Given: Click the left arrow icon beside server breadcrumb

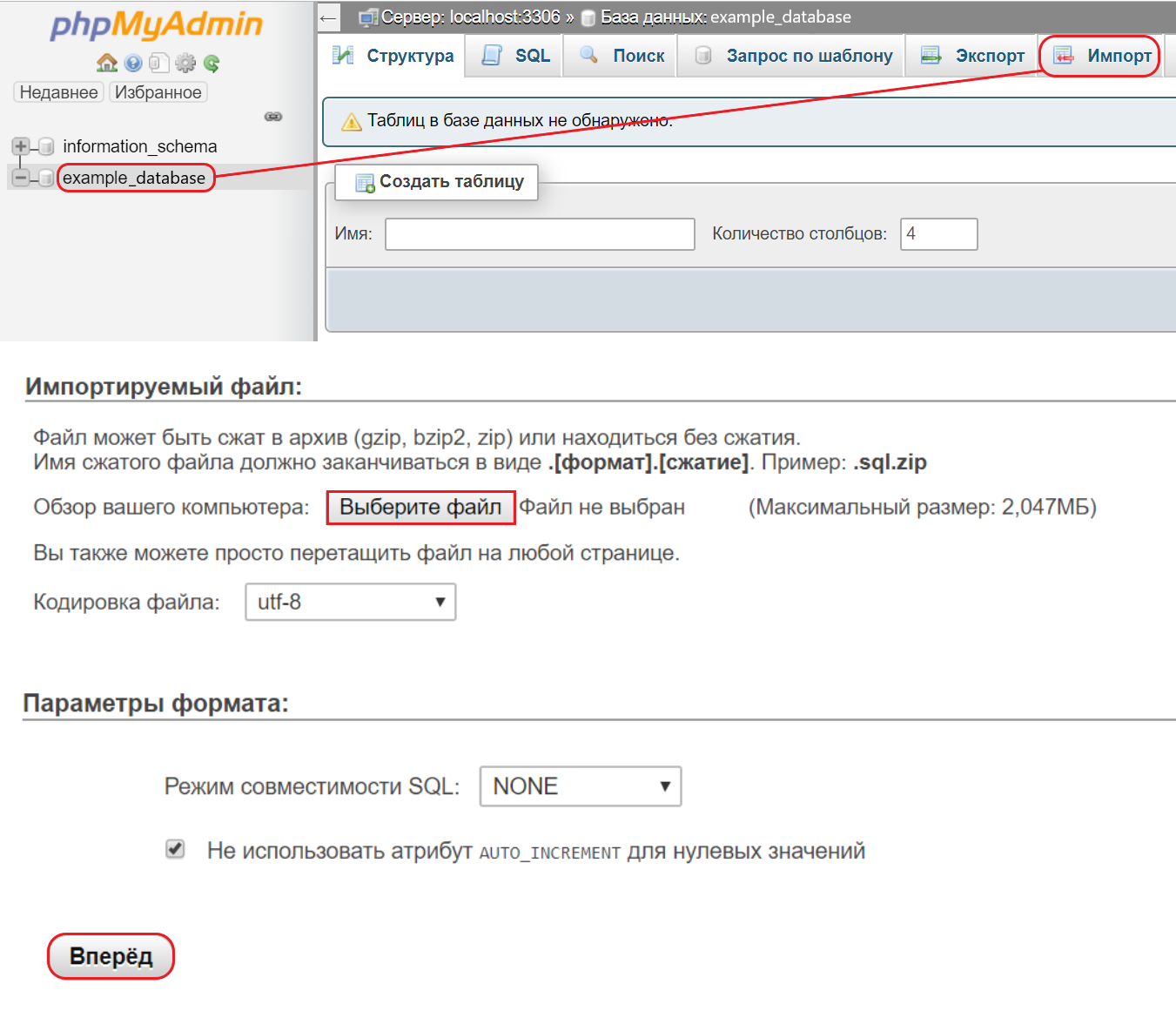Looking at the screenshot, I should (328, 17).
